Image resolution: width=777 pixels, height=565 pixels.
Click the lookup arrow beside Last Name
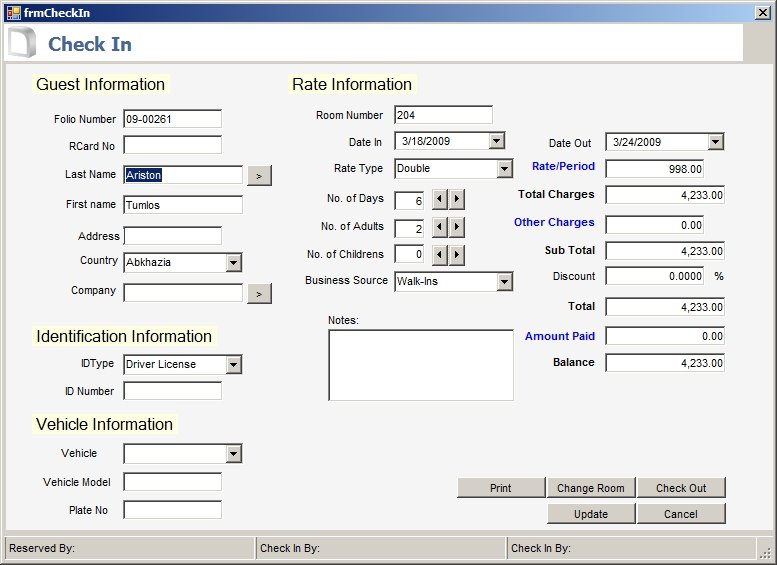tap(259, 176)
